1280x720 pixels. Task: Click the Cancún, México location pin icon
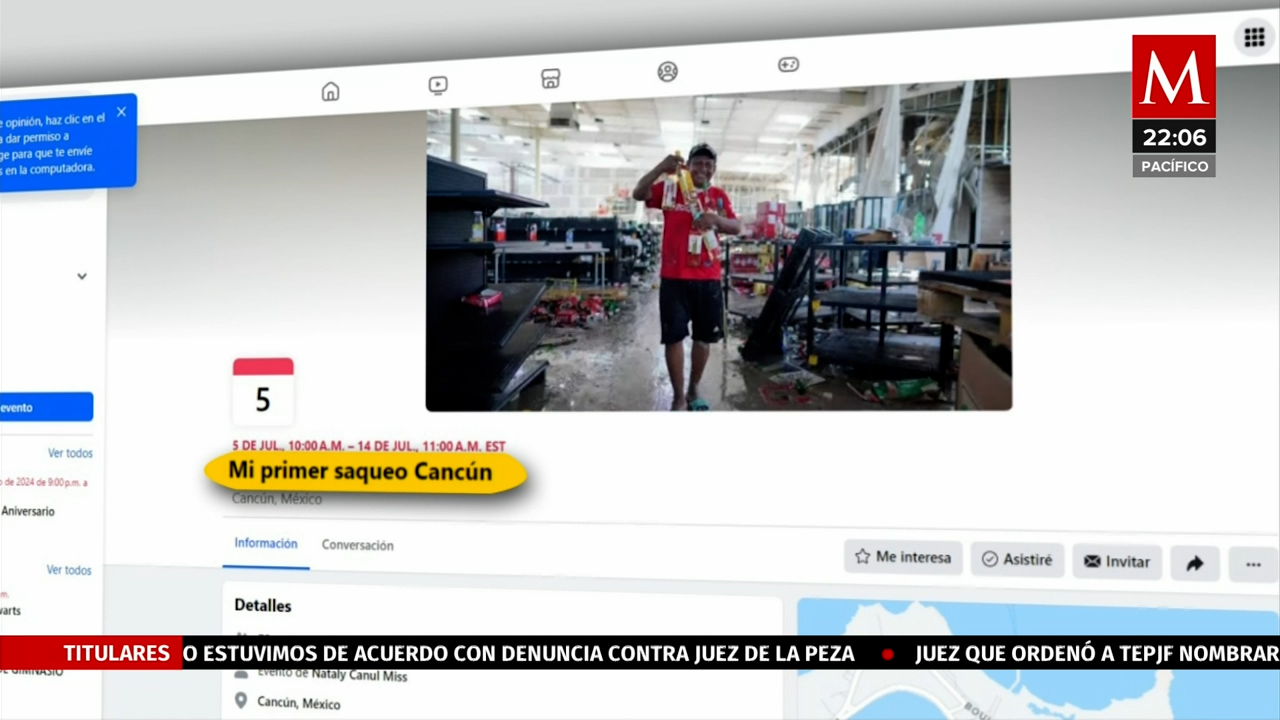[x=240, y=701]
